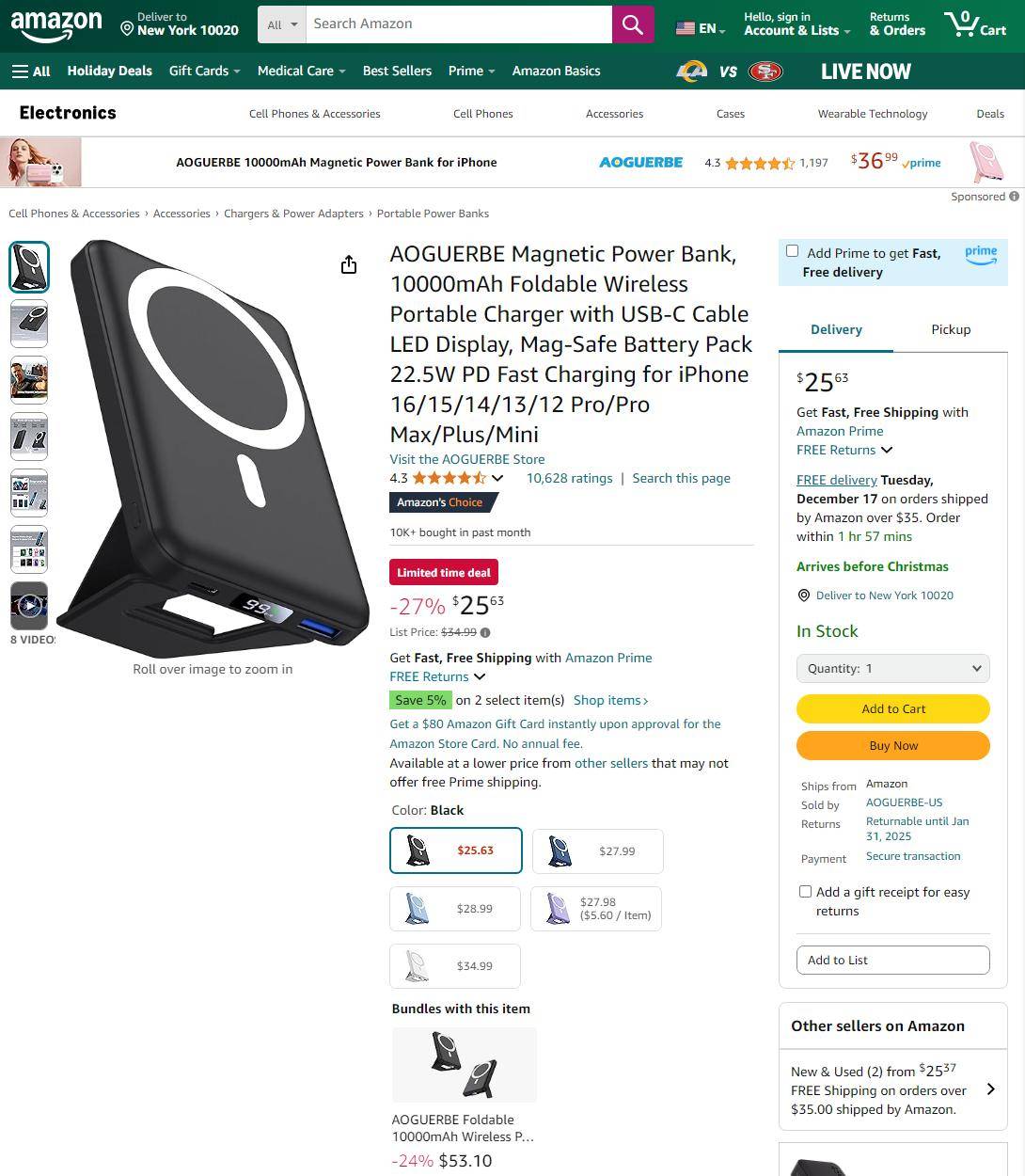Play the product video thumbnail
1025x1176 pixels.
(x=29, y=606)
